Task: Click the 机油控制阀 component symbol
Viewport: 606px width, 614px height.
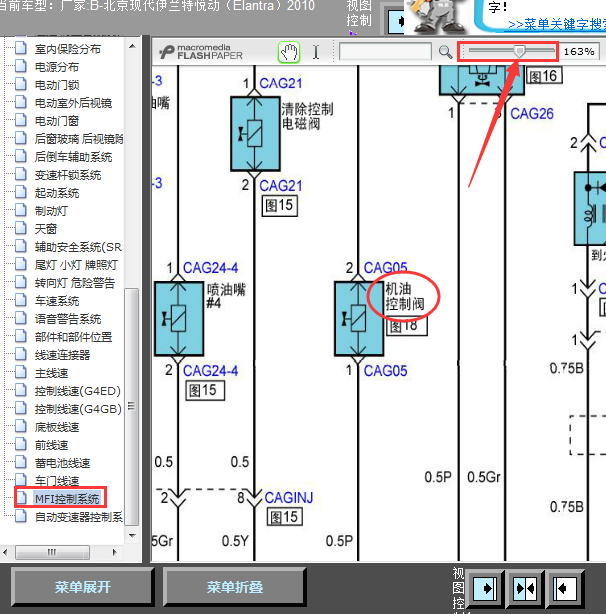Action: point(359,318)
